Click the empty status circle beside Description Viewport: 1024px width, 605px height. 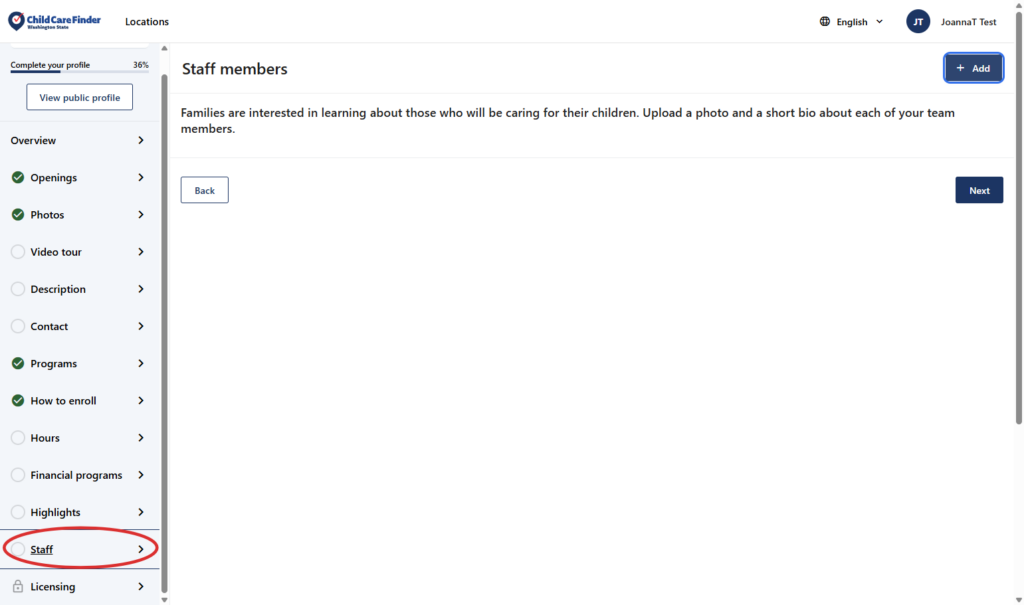click(x=18, y=289)
